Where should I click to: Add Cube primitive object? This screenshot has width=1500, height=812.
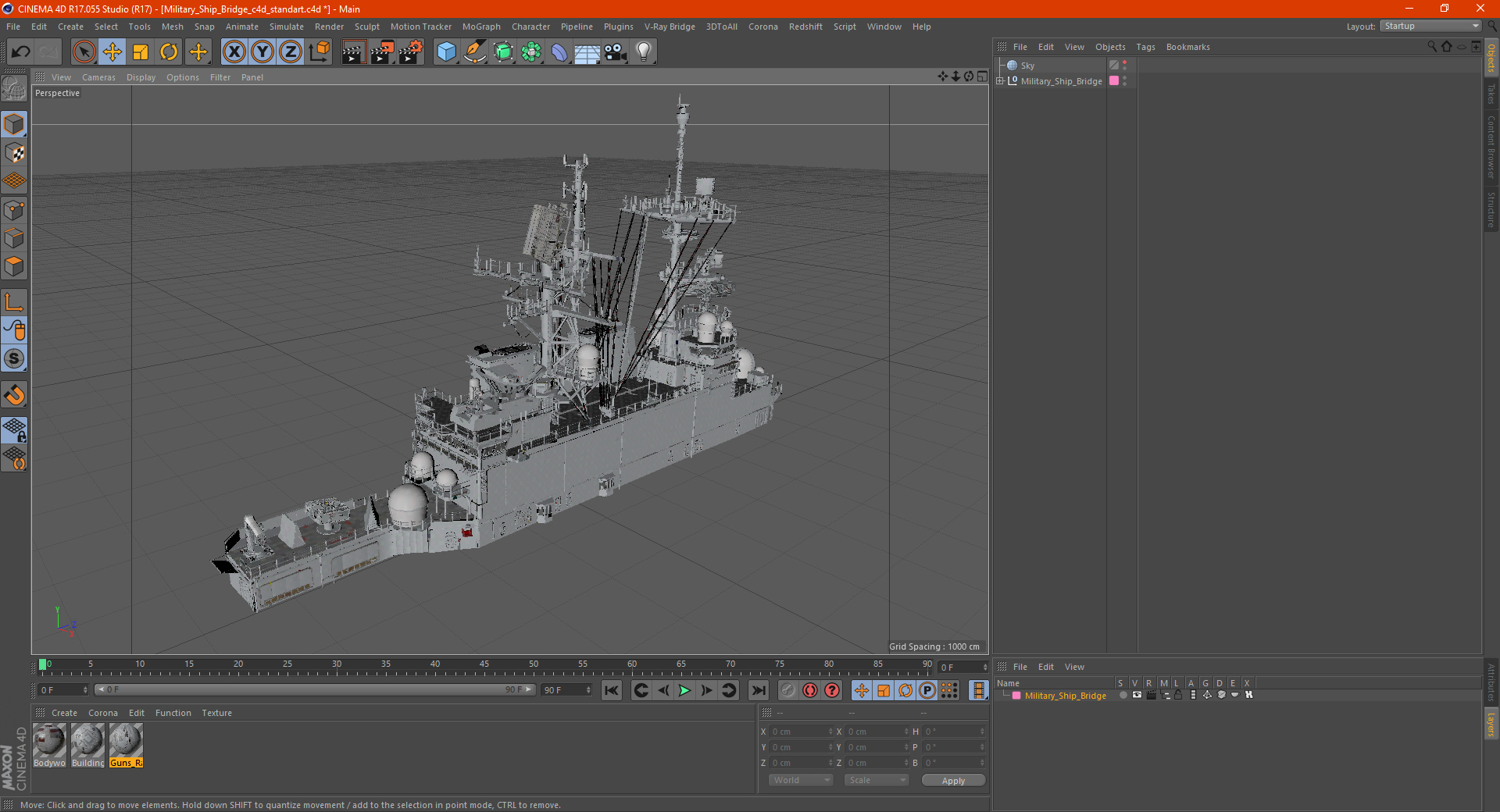tap(446, 52)
